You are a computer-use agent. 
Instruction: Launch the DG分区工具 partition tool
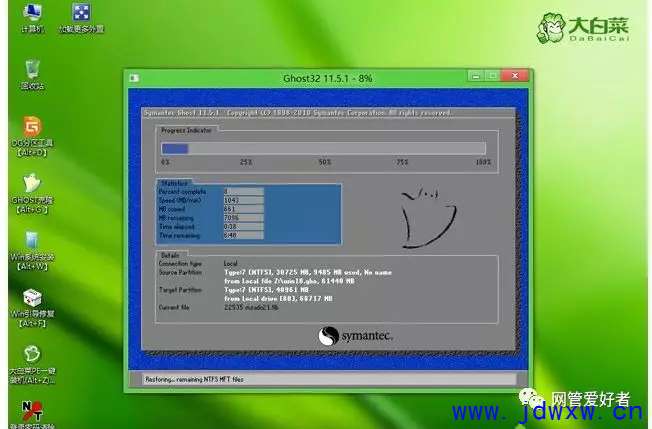(32, 128)
